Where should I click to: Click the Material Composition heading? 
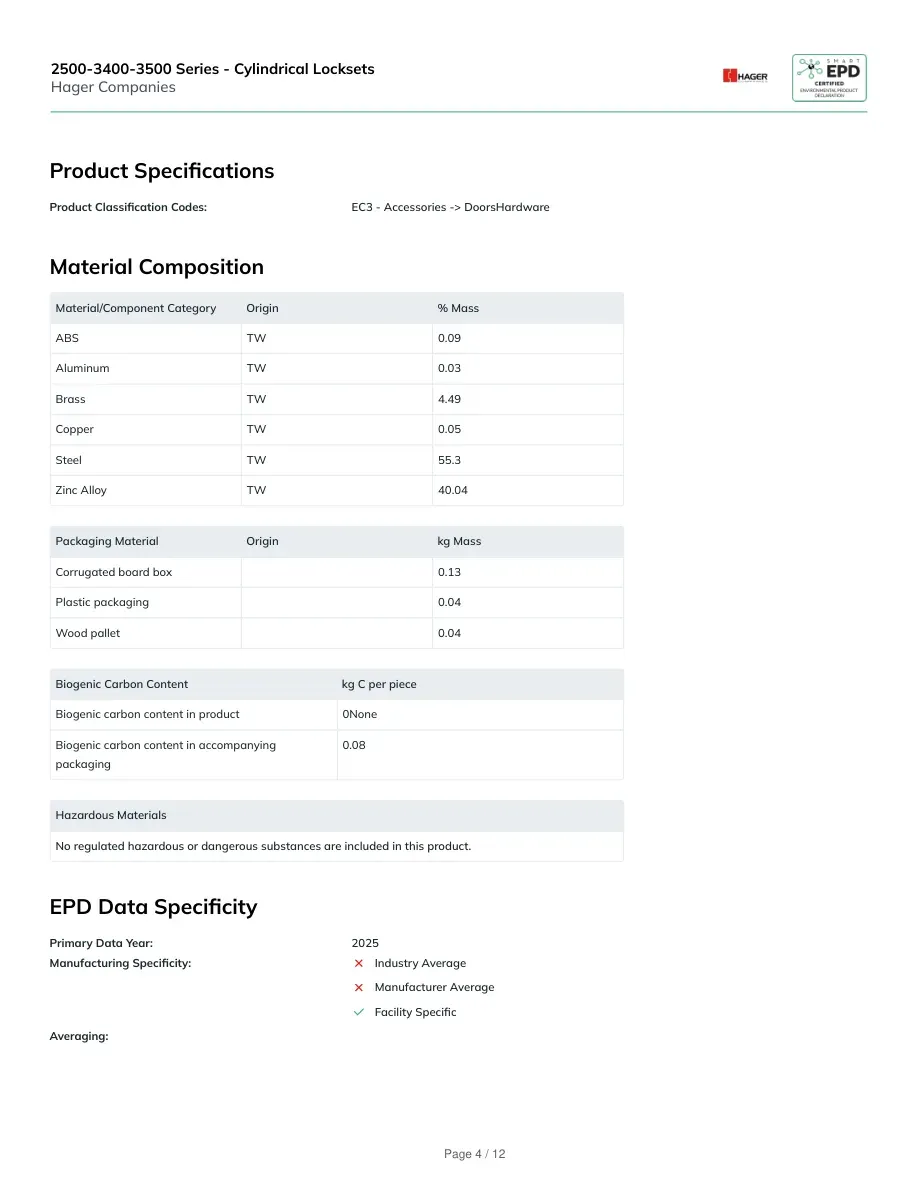pos(157,267)
